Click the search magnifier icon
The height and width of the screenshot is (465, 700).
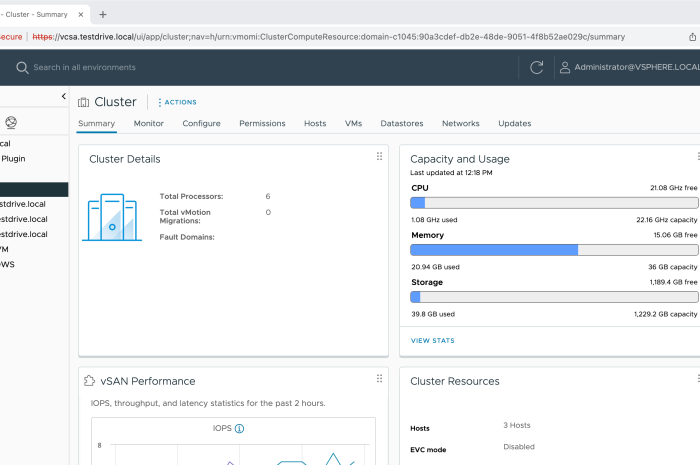click(x=21, y=67)
